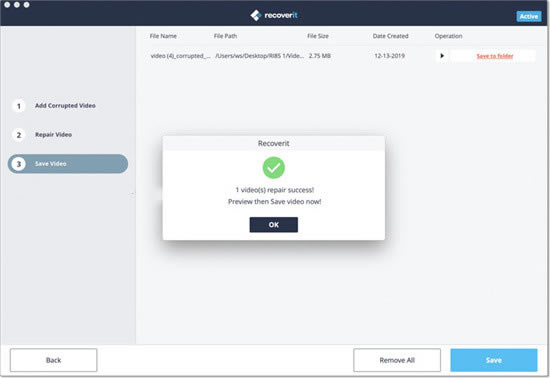Image resolution: width=550 pixels, height=378 pixels.
Task: Remove All videos from the list
Action: click(x=397, y=360)
